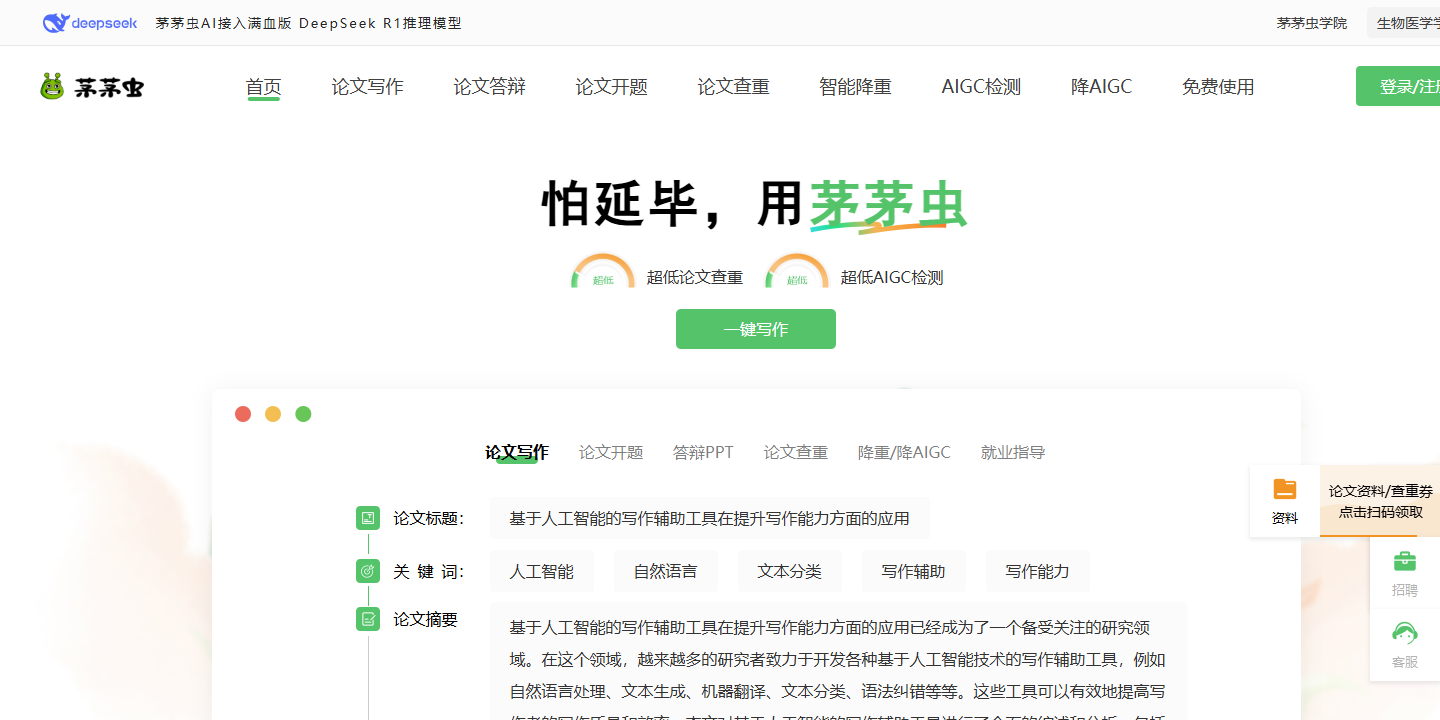
Task: Click the gauge icon for 超低AIGC检测
Action: point(797,271)
